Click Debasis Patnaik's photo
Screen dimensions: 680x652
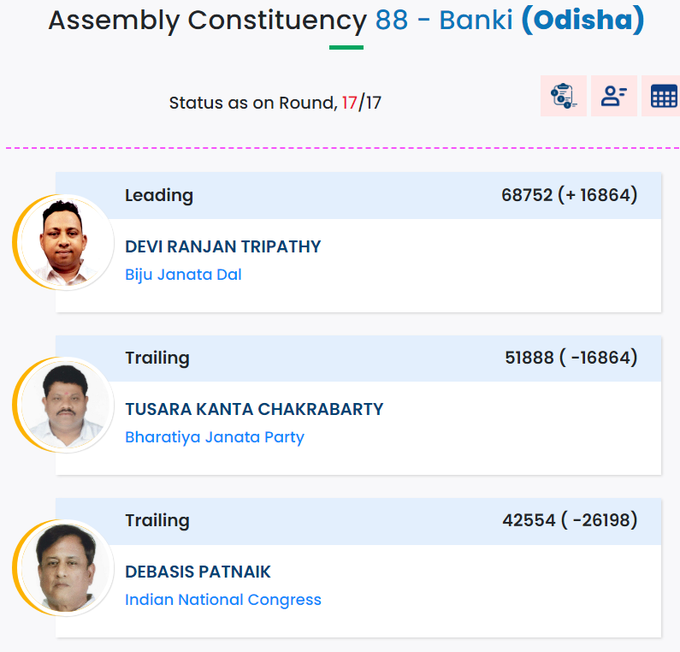64,567
